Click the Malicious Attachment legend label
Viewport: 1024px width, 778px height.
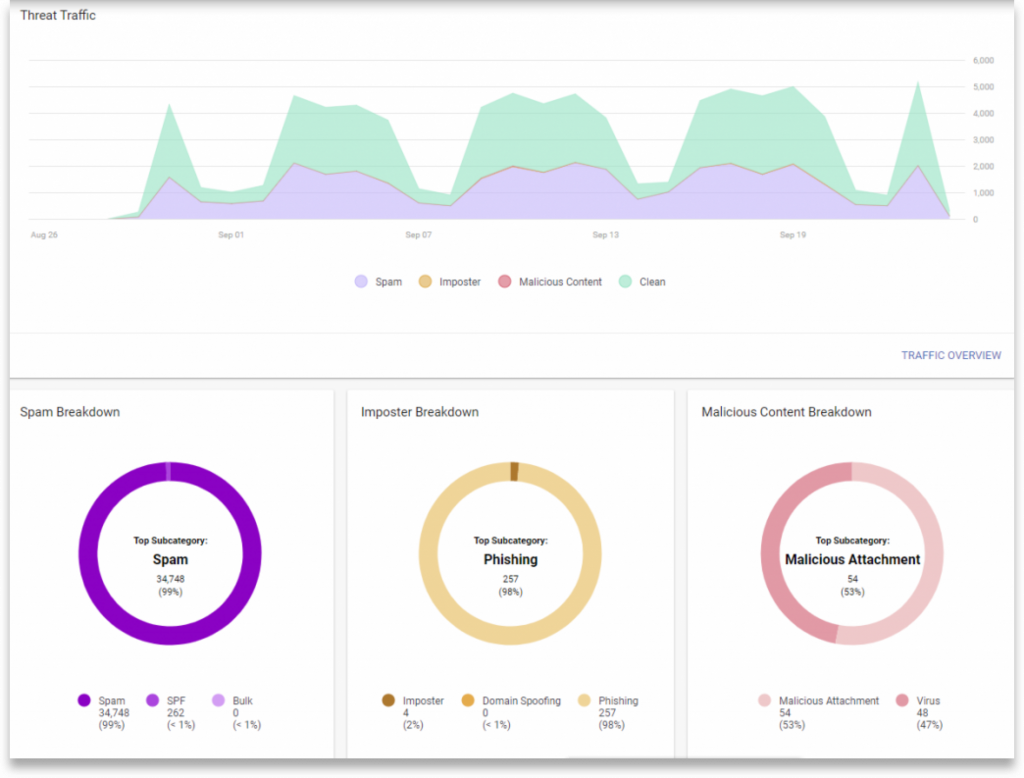pos(829,701)
